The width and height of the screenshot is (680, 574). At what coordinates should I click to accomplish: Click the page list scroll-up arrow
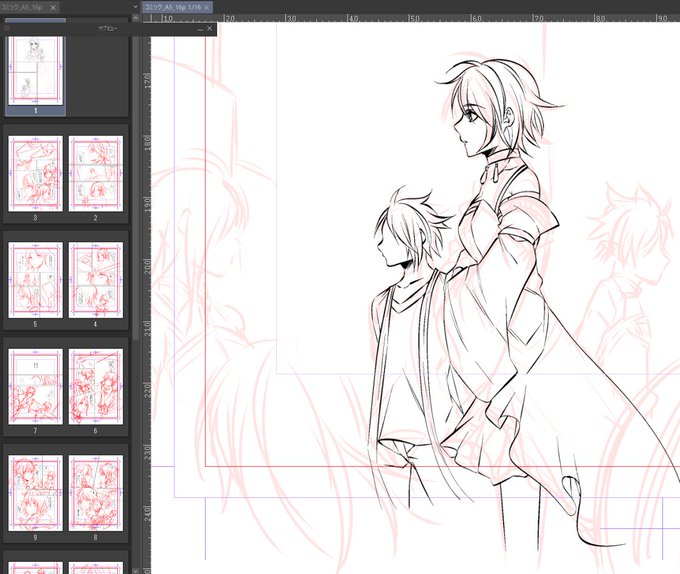(136, 18)
